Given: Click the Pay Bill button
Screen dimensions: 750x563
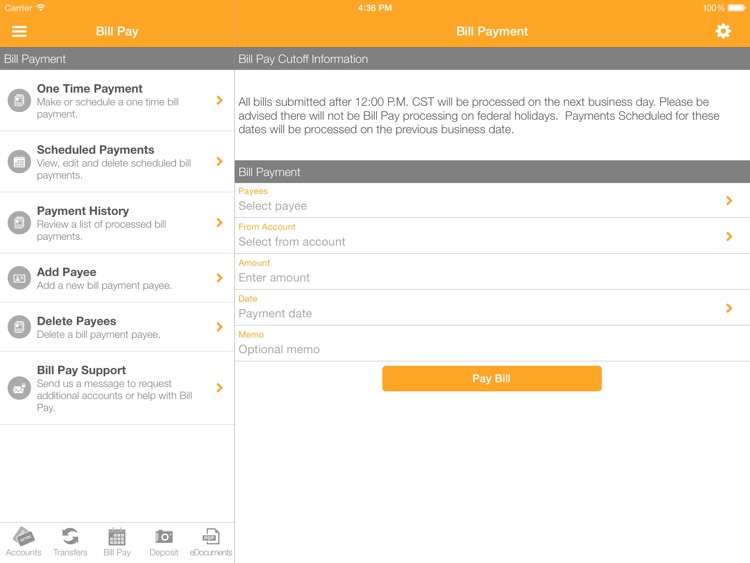Looking at the screenshot, I should [492, 378].
